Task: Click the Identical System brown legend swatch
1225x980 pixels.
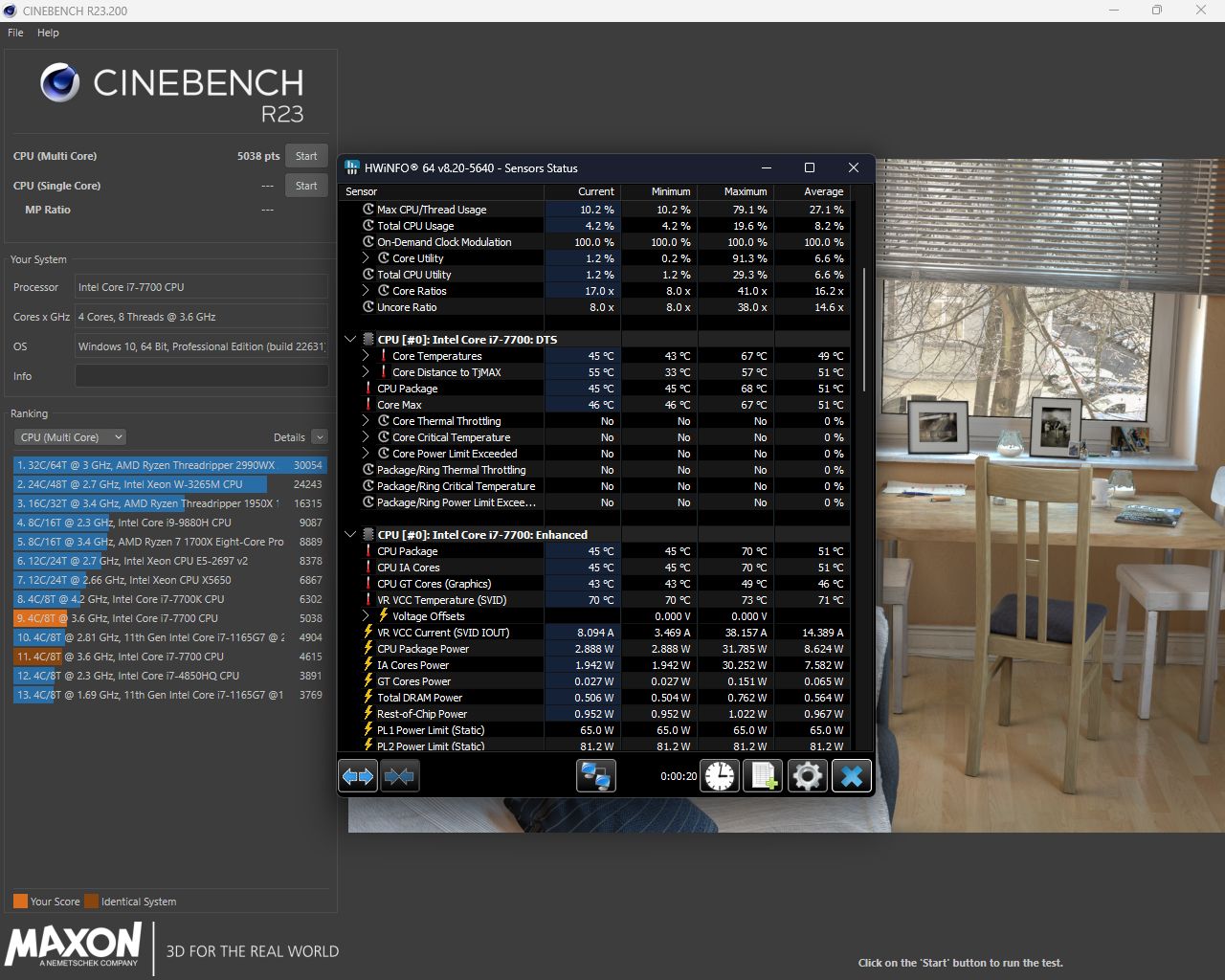Action: point(91,902)
